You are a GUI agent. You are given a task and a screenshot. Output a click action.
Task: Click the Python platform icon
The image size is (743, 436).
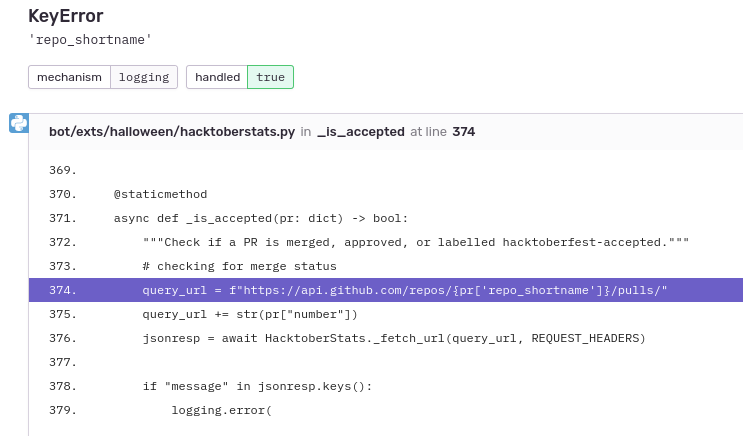point(19,123)
